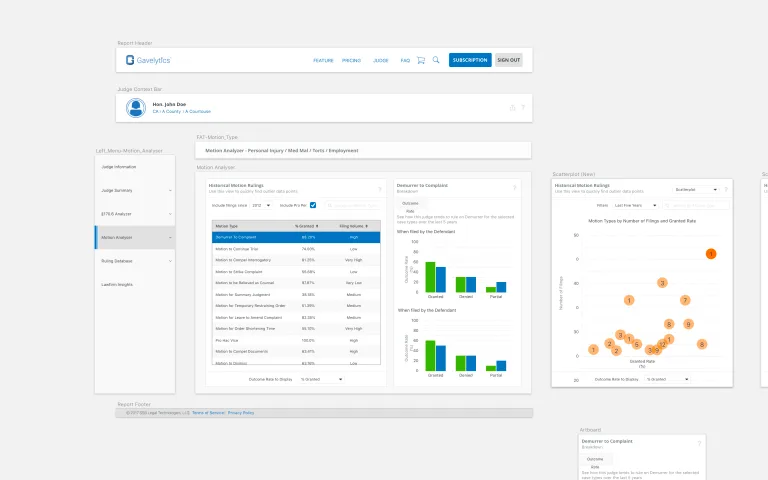
Task: Click the search magnifier icon in header
Action: [x=436, y=60]
